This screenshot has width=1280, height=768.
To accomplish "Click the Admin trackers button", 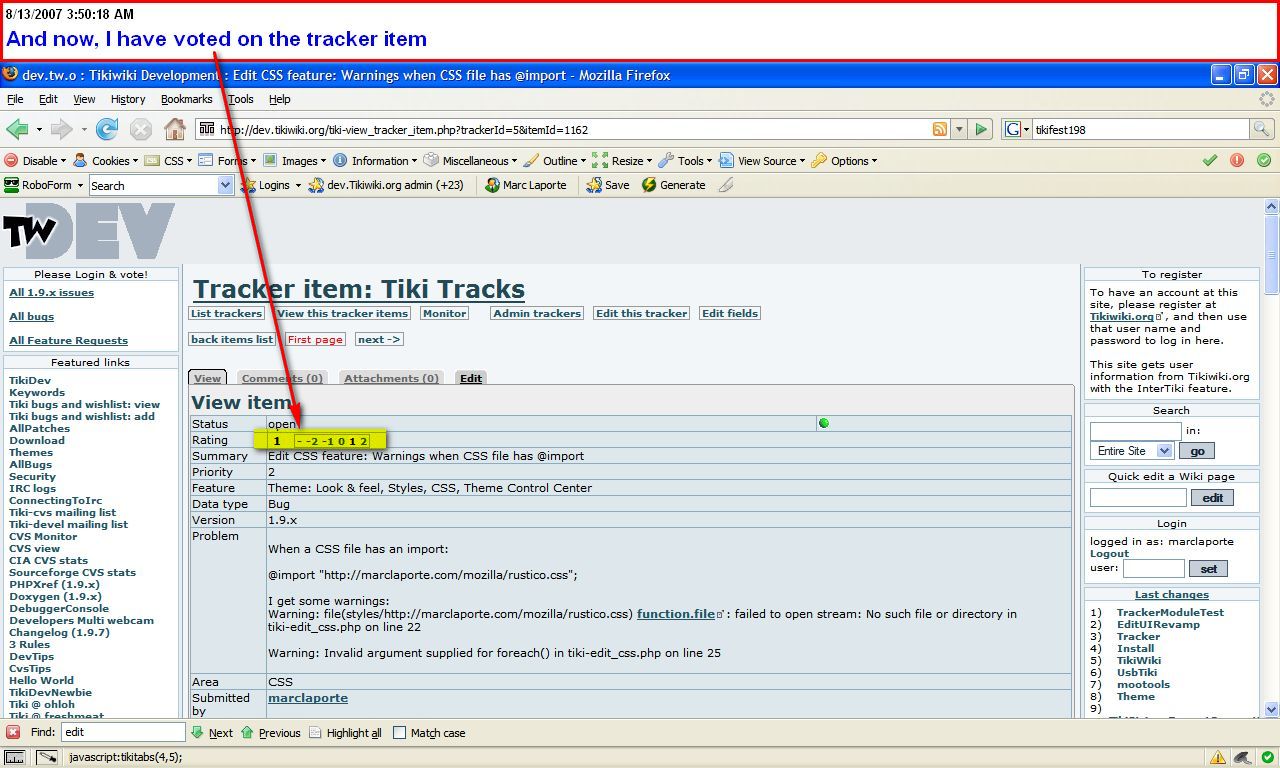I will click(537, 313).
